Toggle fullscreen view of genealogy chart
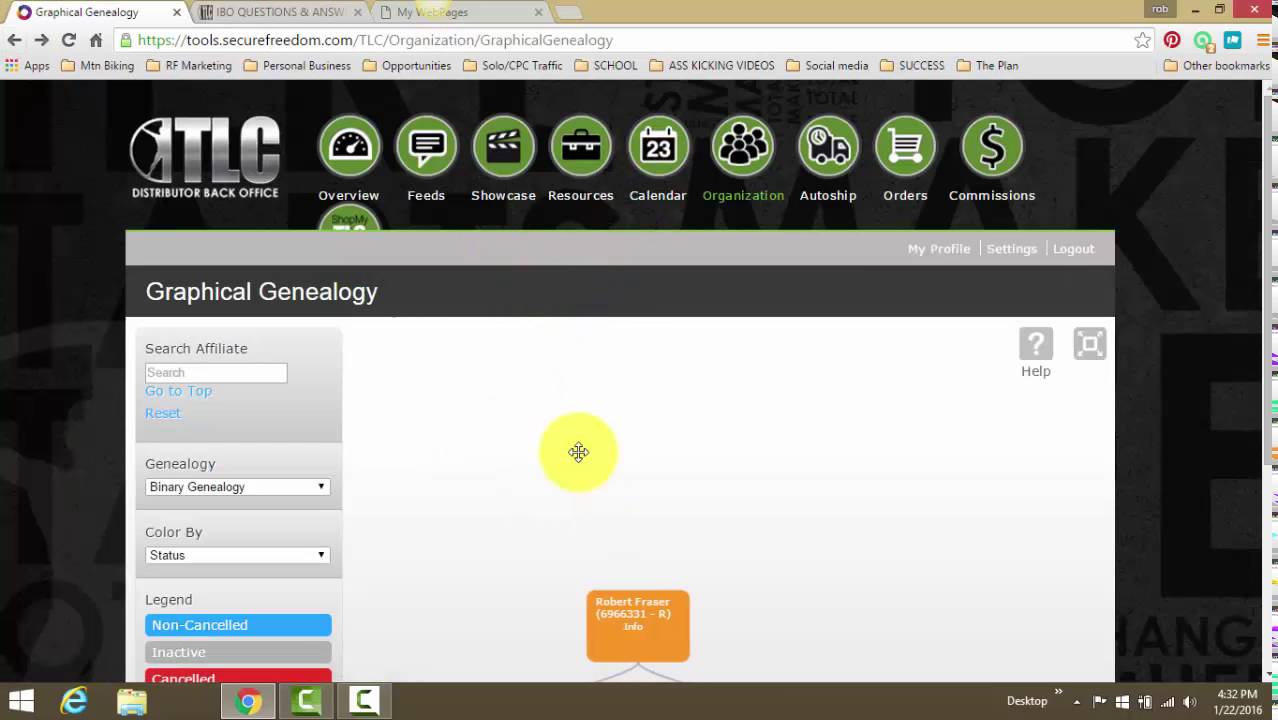The image size is (1278, 720). pos(1089,344)
